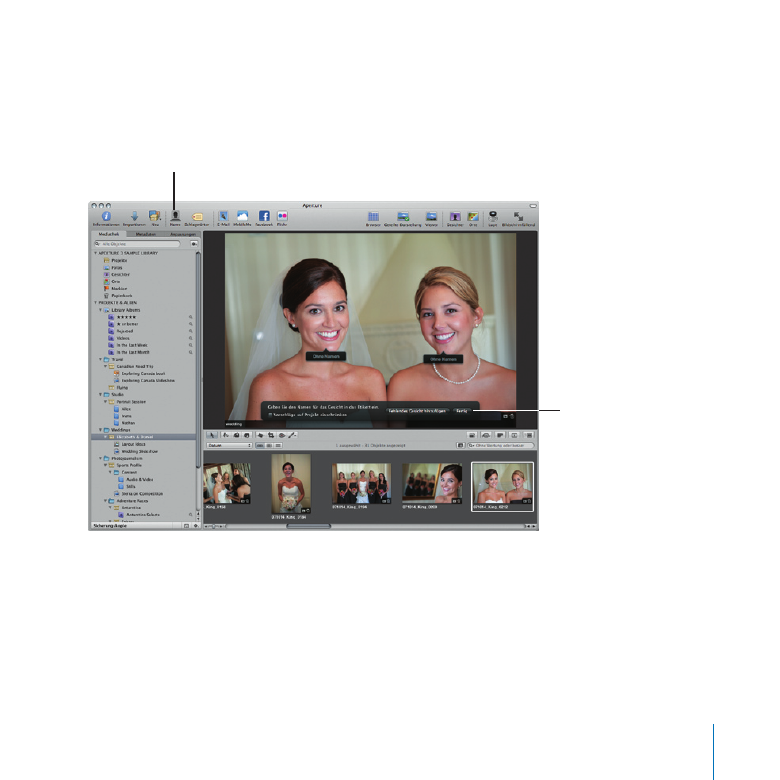Click the Alle Objekte search field
The width and height of the screenshot is (780, 780).
click(137, 244)
